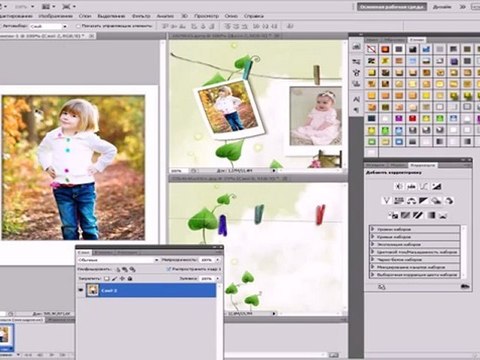The image size is (480, 360).
Task: Open the Справка menu
Action: point(254,16)
